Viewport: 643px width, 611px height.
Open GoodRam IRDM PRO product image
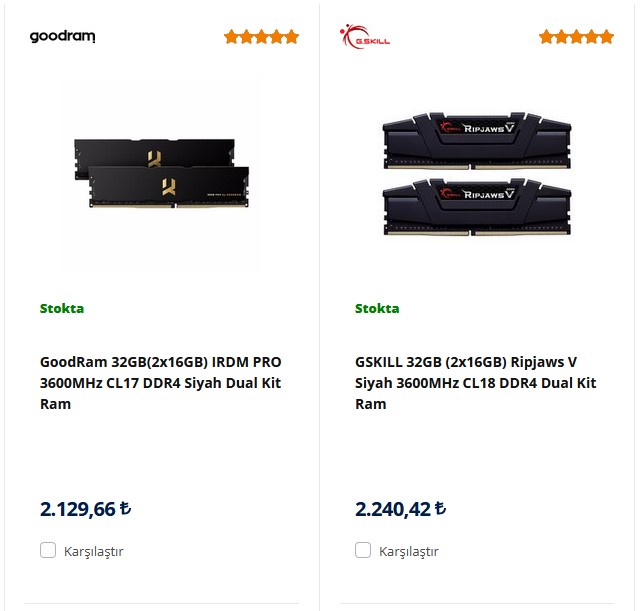(161, 172)
